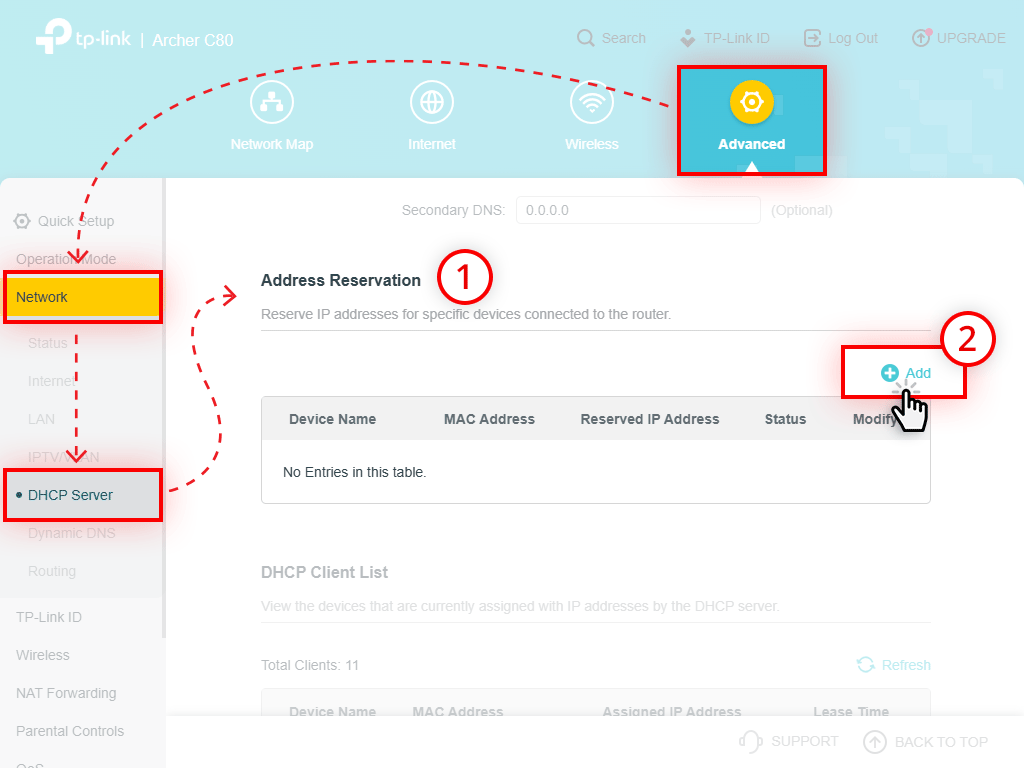Expand the Parental Controls section
This screenshot has width=1024, height=768.
pos(69,731)
